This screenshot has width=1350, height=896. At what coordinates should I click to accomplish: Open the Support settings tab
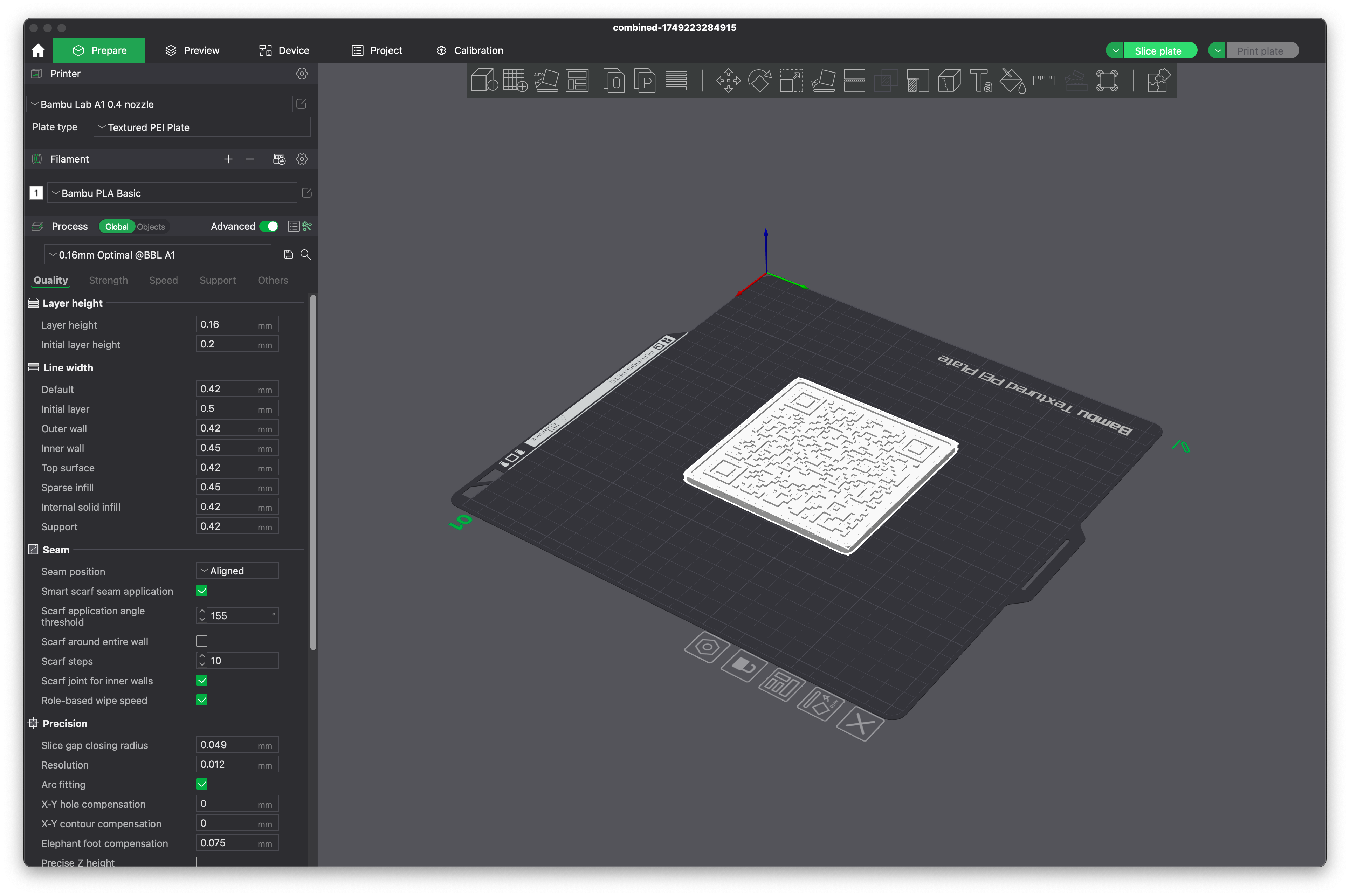218,281
